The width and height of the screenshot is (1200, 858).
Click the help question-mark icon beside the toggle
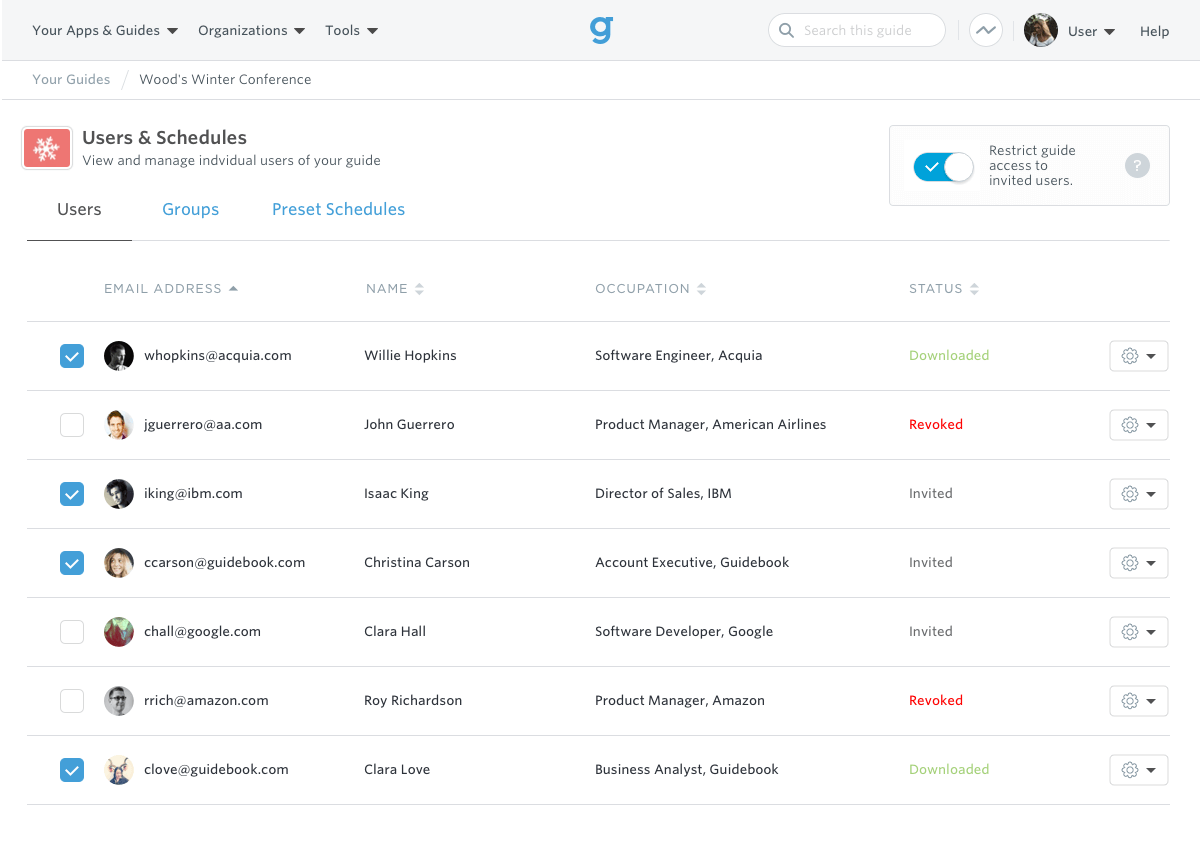[1137, 165]
